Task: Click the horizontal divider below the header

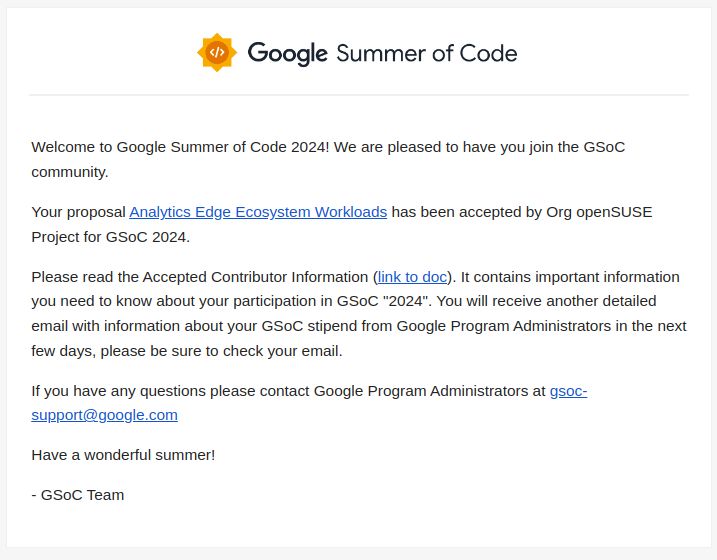Action: (359, 95)
